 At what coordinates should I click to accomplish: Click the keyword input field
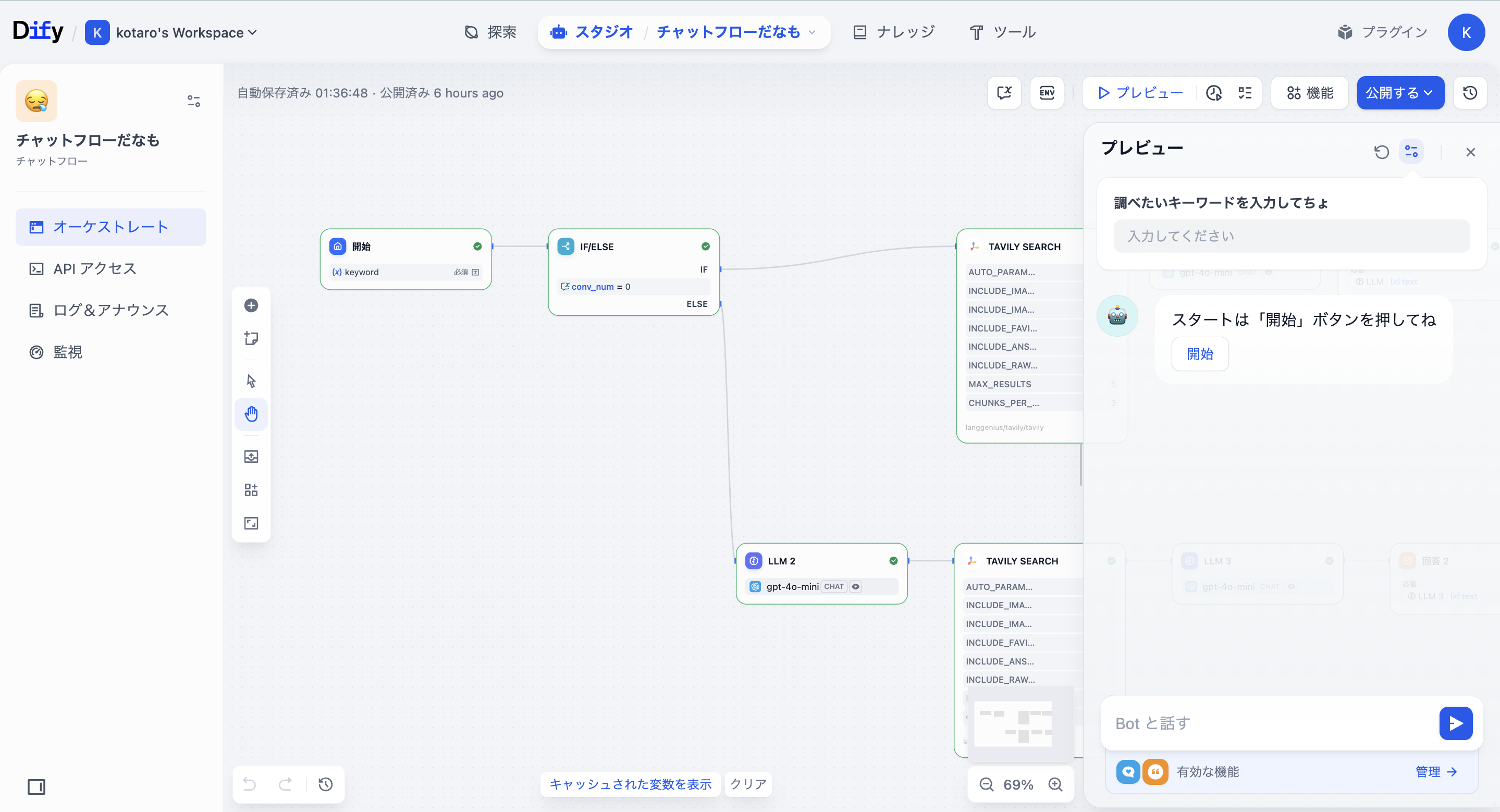pos(1292,236)
